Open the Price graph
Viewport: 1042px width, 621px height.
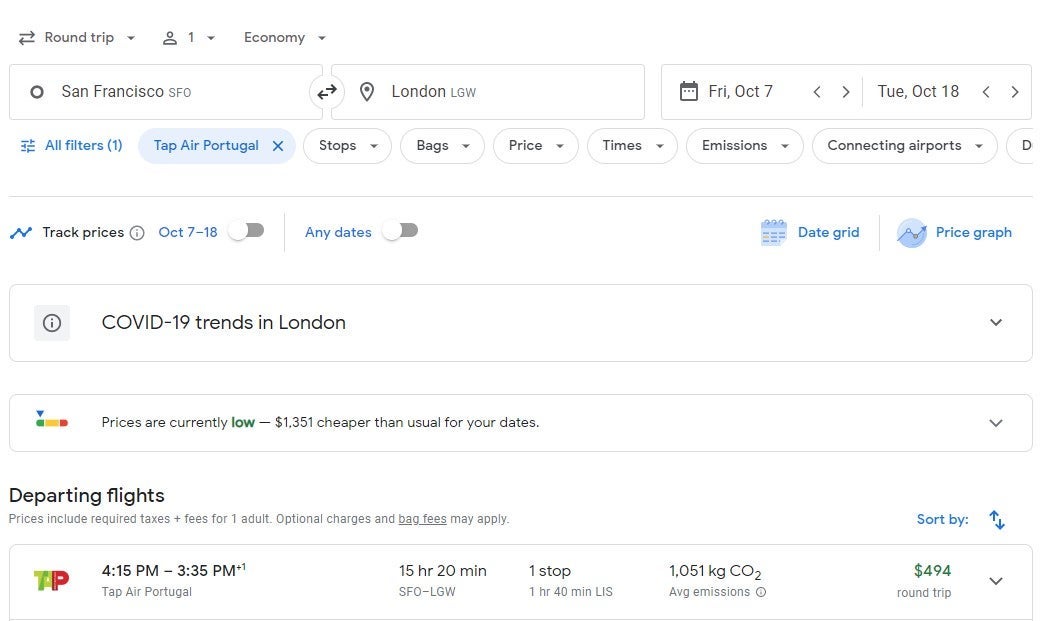[x=955, y=232]
